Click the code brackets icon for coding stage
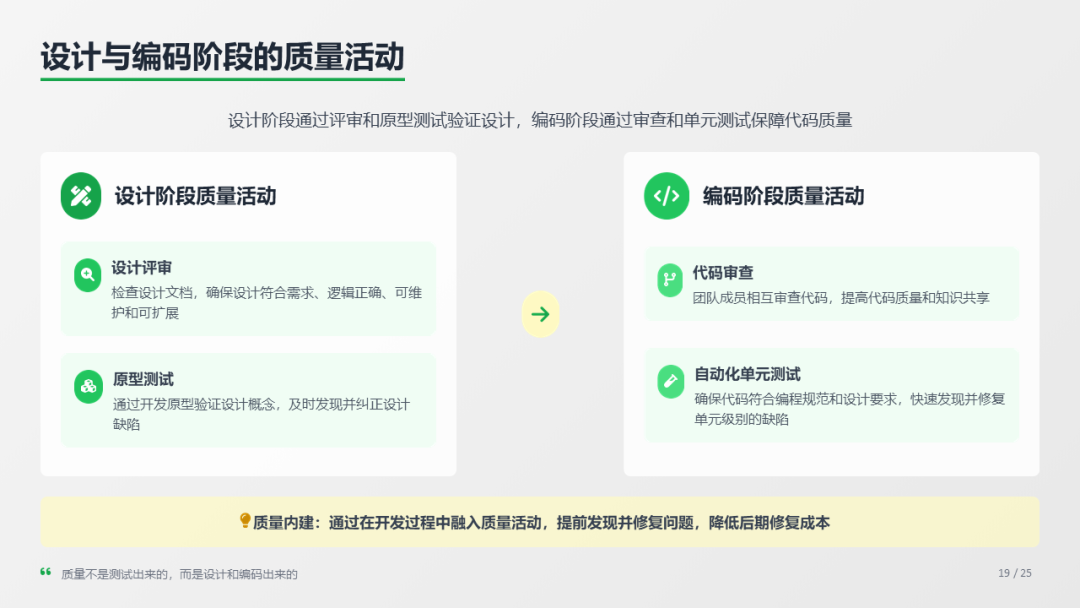The image size is (1080, 608). click(x=666, y=196)
